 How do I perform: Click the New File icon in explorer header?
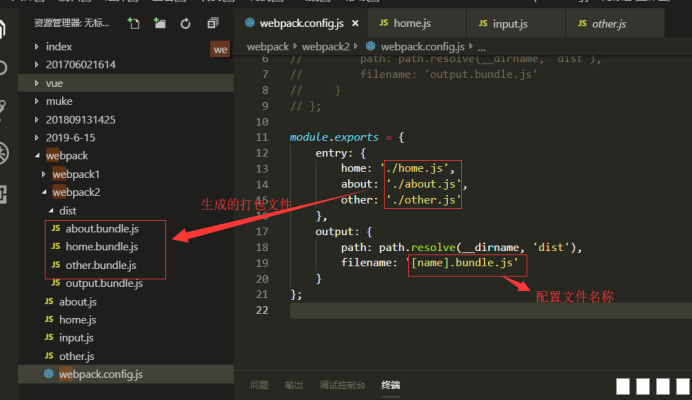point(134,23)
